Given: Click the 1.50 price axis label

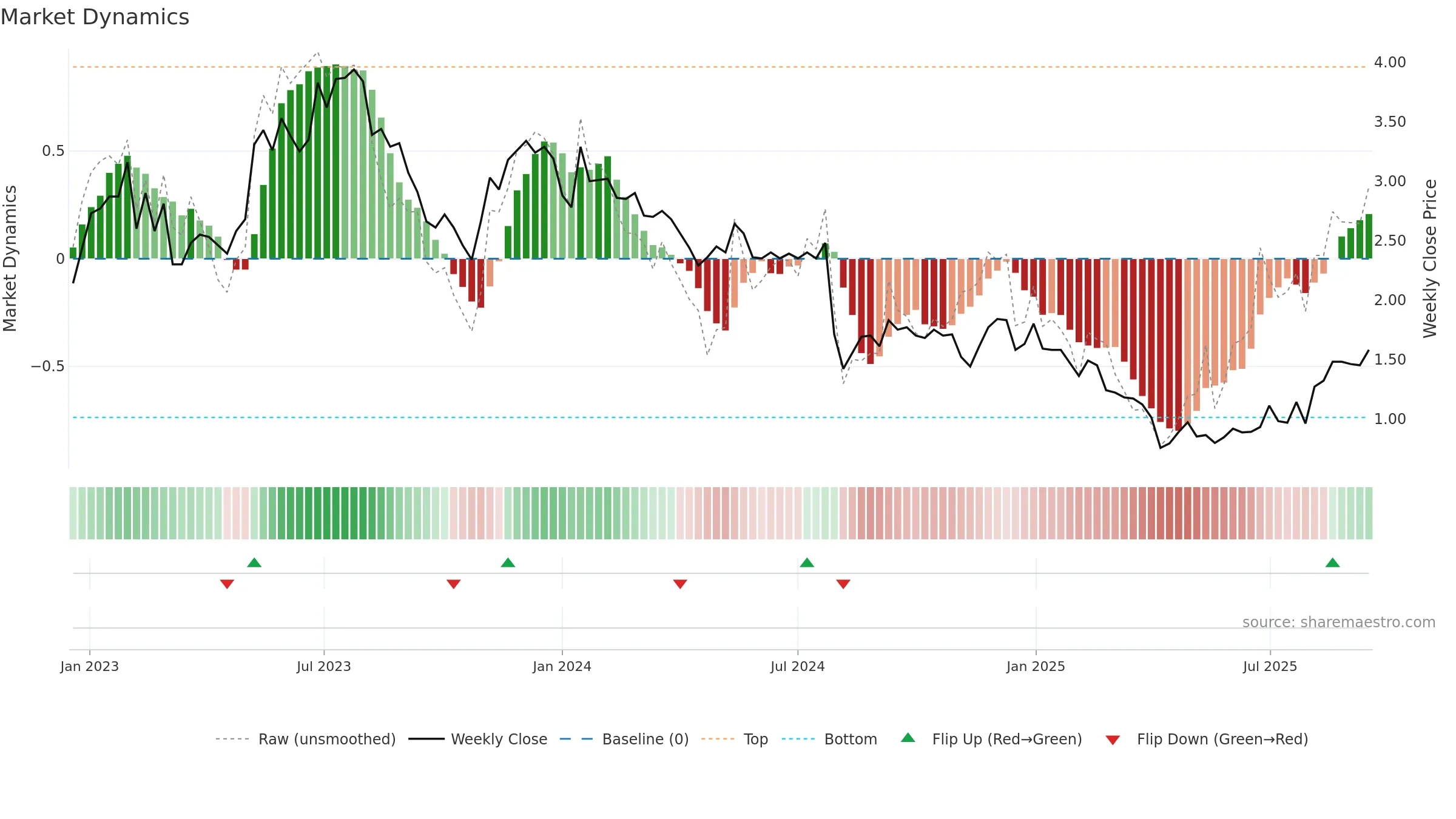Looking at the screenshot, I should 1390,360.
